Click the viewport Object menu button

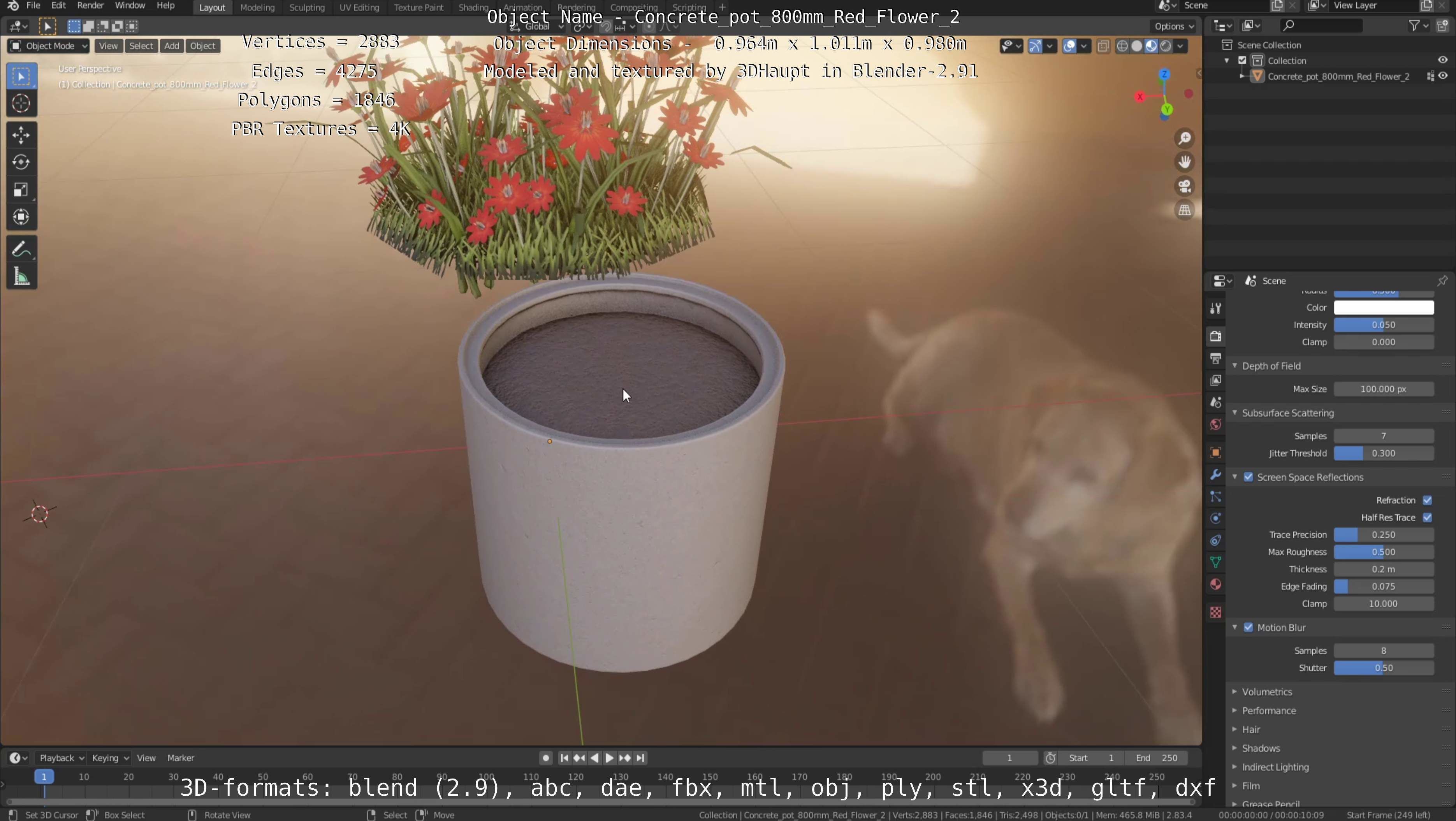coord(203,46)
